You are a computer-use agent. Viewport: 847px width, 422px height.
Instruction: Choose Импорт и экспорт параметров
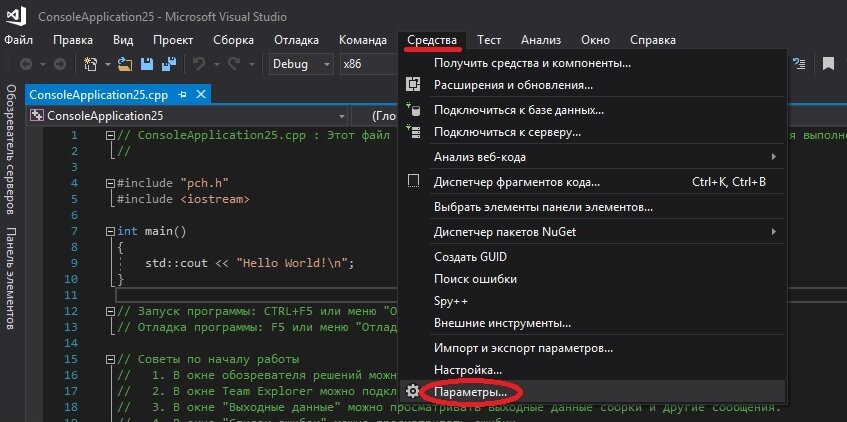point(591,348)
